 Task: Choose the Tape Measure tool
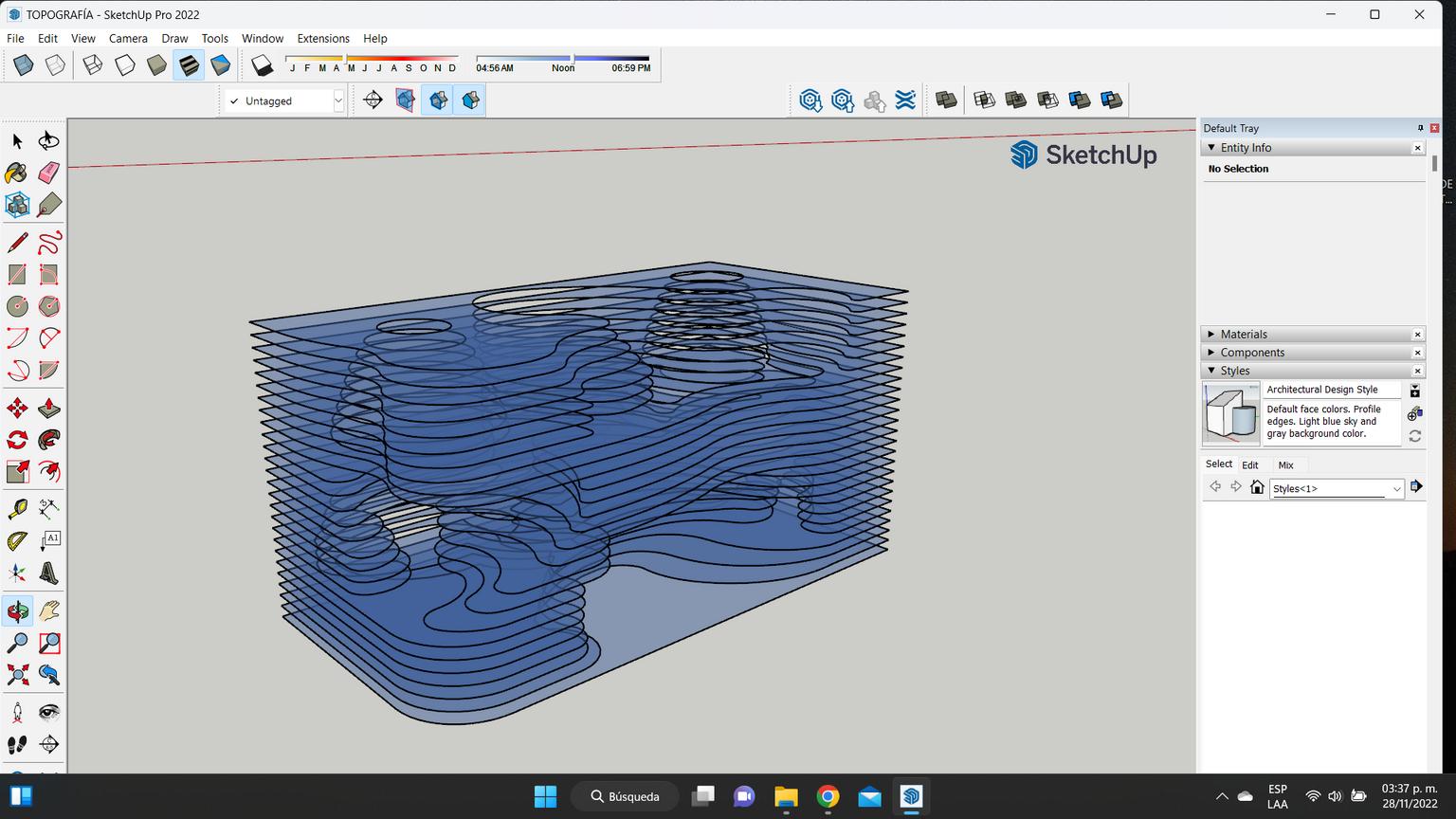(x=17, y=509)
